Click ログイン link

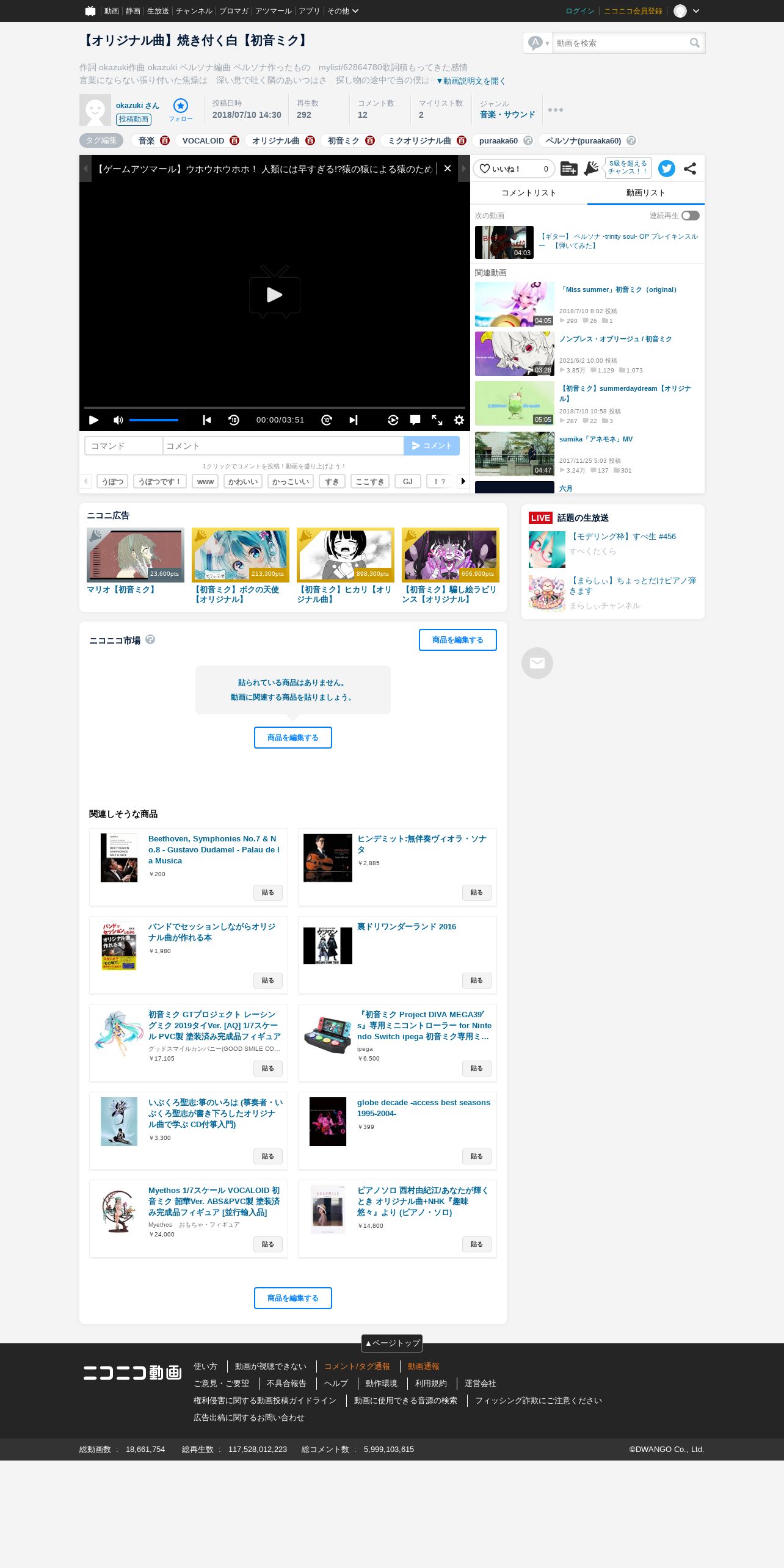coord(579,11)
